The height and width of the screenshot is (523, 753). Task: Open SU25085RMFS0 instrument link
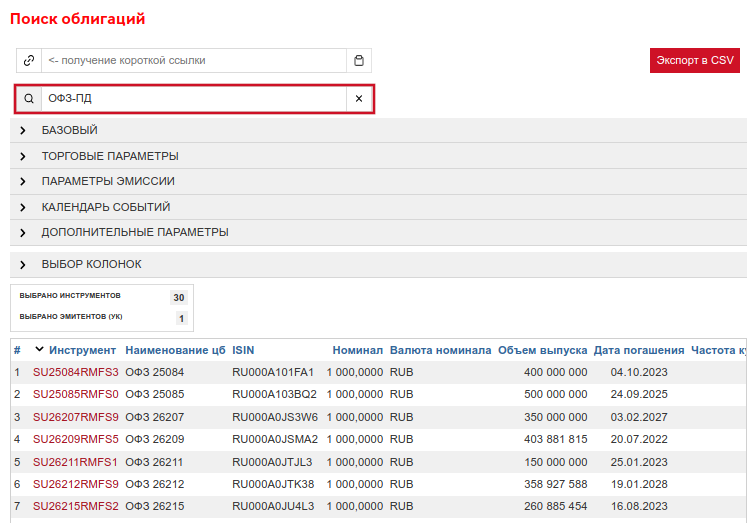pos(75,394)
